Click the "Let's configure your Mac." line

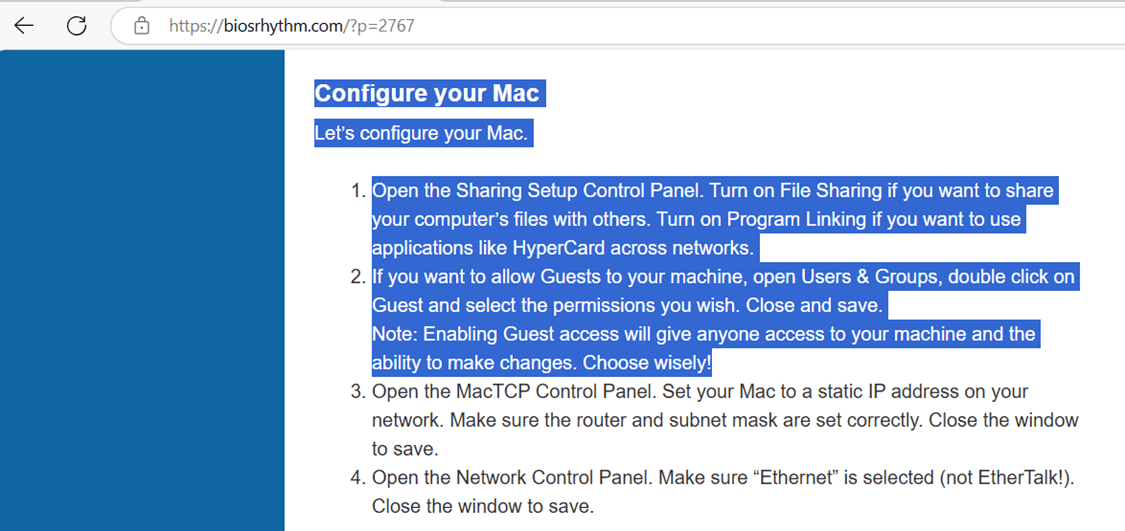coord(422,133)
